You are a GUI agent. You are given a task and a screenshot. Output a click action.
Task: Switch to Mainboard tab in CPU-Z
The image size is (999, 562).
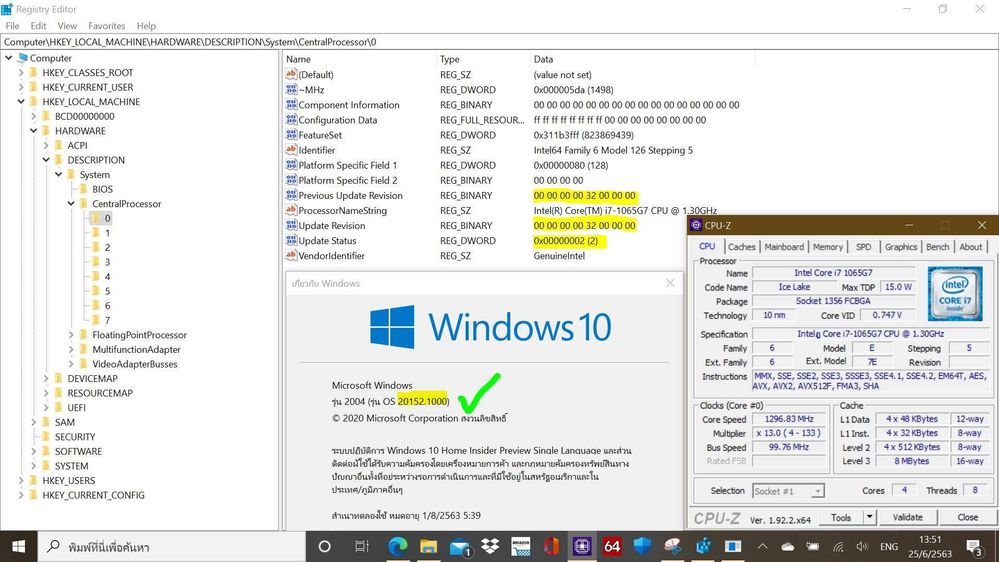click(x=784, y=247)
